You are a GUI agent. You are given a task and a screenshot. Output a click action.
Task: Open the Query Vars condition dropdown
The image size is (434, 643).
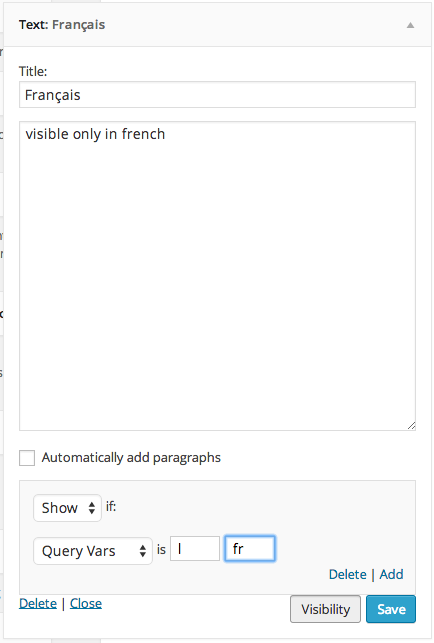click(x=93, y=551)
